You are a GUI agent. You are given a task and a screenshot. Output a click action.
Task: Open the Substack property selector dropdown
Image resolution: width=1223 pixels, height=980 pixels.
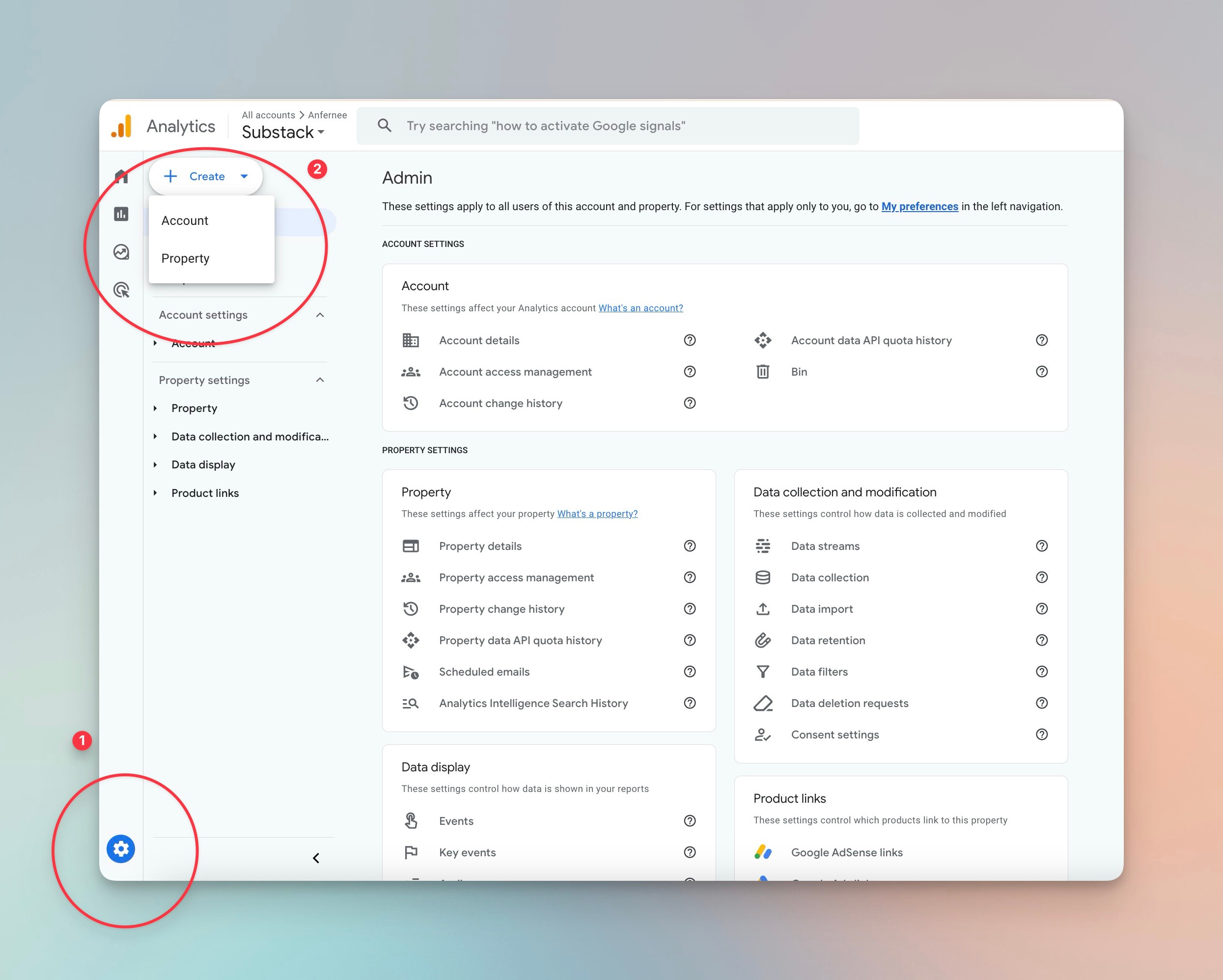[283, 132]
